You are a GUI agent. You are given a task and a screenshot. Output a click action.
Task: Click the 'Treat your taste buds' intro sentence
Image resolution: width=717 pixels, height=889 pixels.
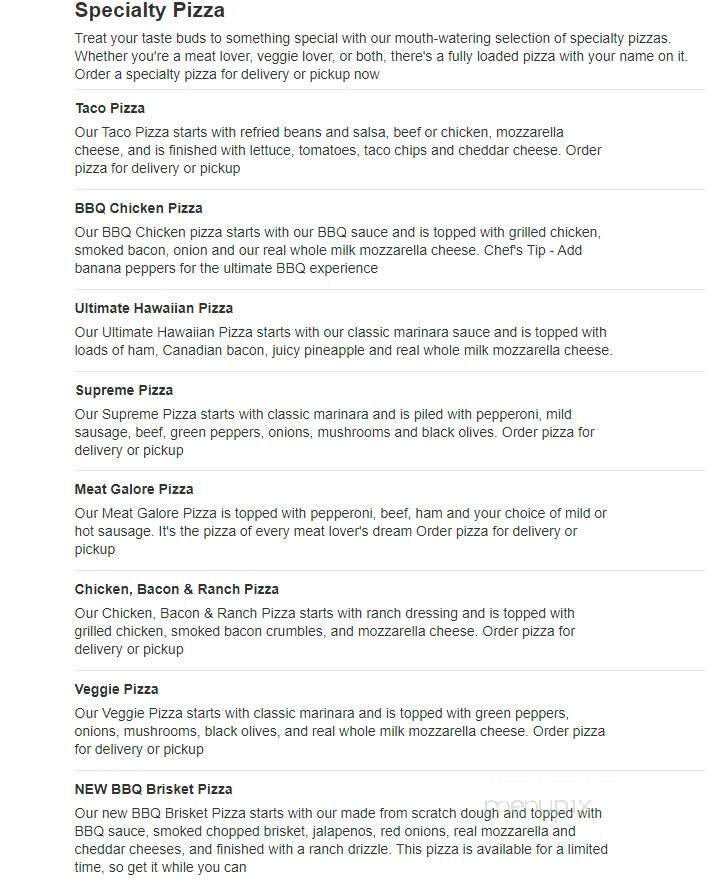[x=380, y=38]
